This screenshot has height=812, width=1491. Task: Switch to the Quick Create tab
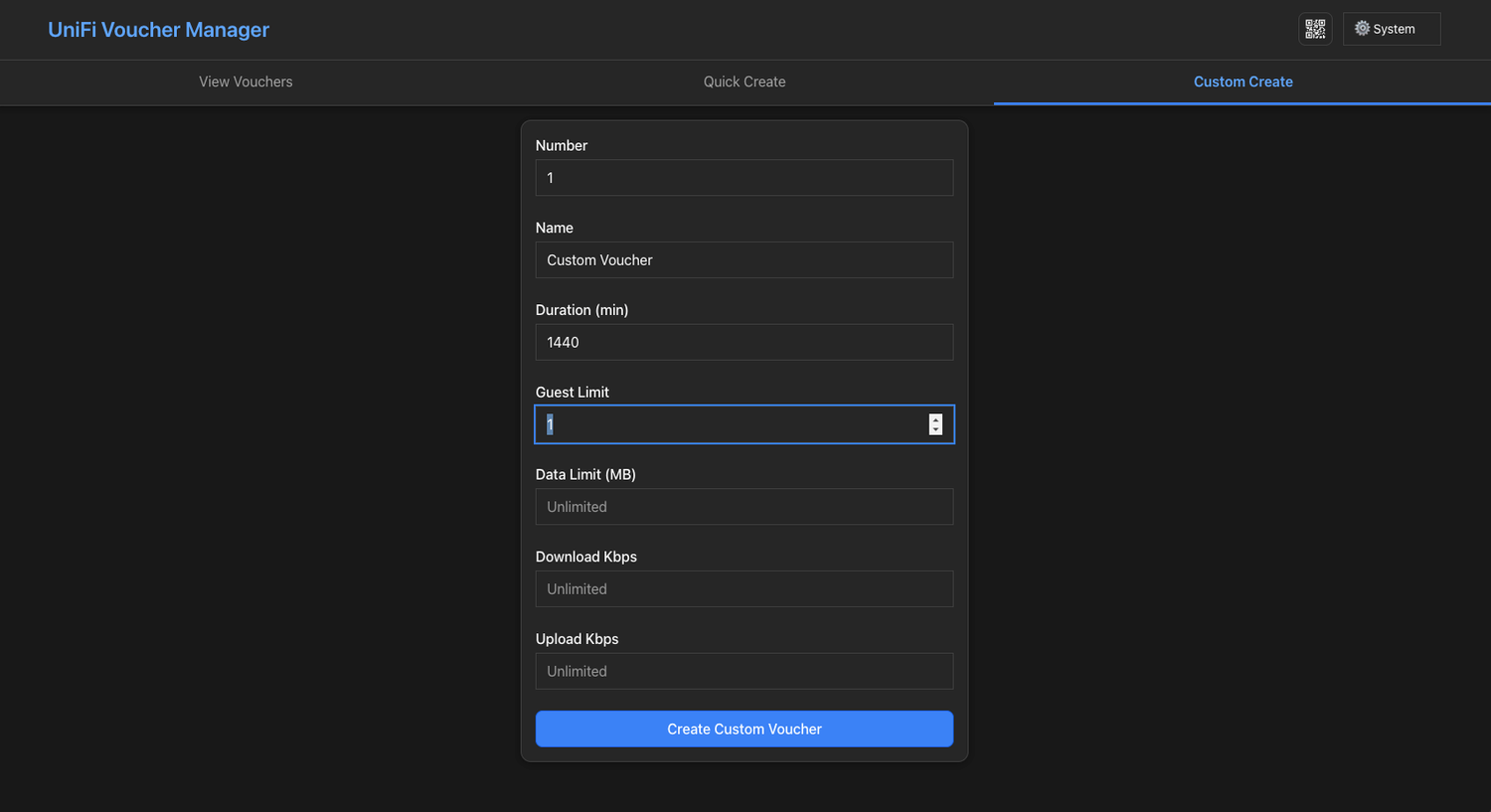(745, 81)
